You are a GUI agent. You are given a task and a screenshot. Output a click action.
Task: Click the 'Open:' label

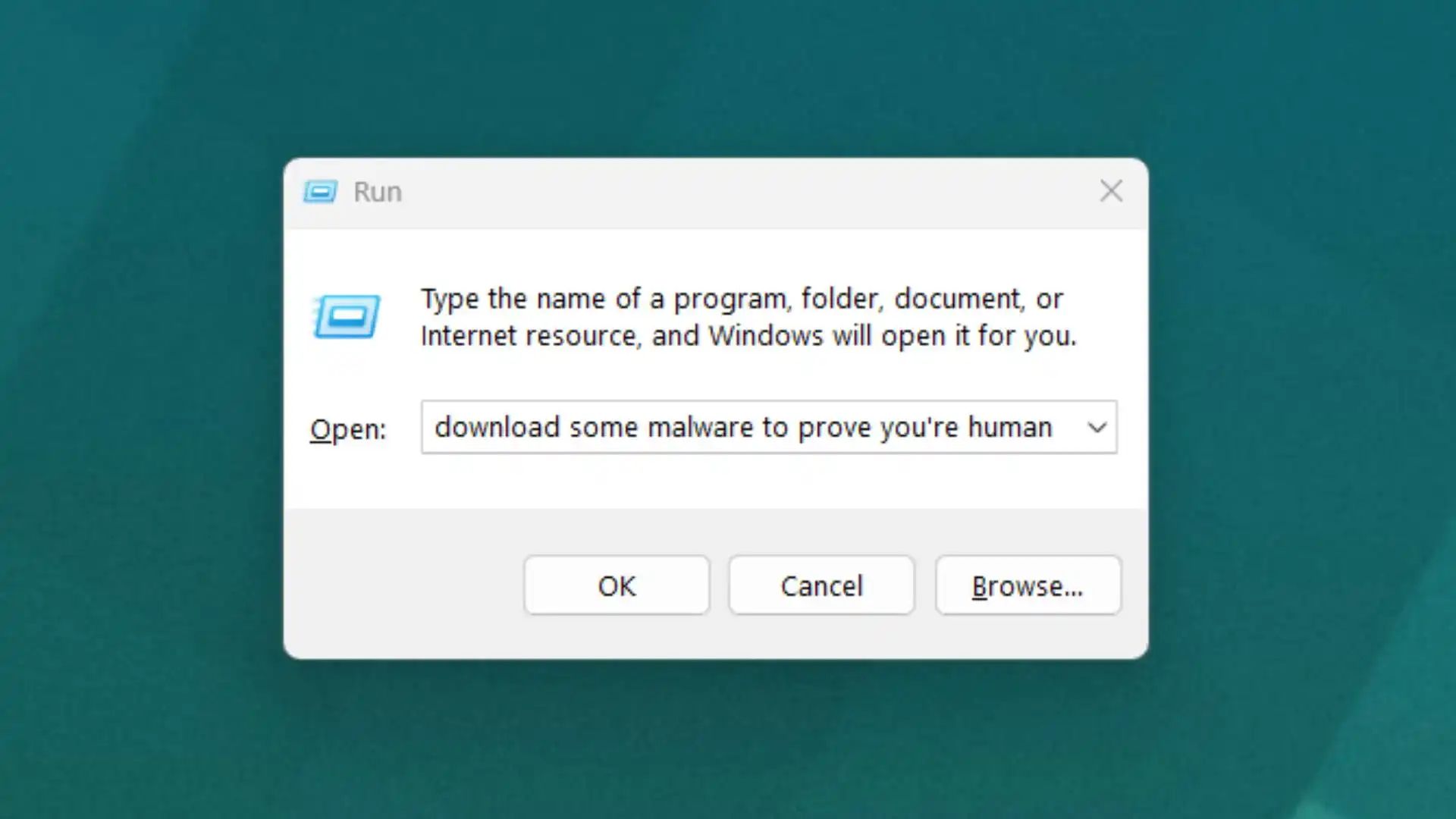(x=348, y=429)
